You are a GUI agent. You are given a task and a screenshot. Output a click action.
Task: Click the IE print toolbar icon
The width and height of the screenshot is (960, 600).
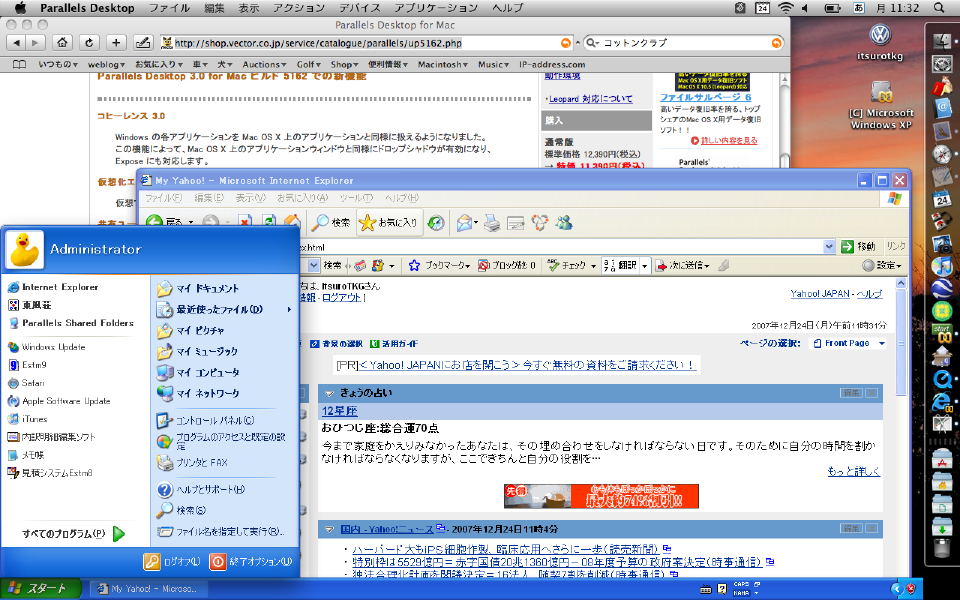click(492, 223)
